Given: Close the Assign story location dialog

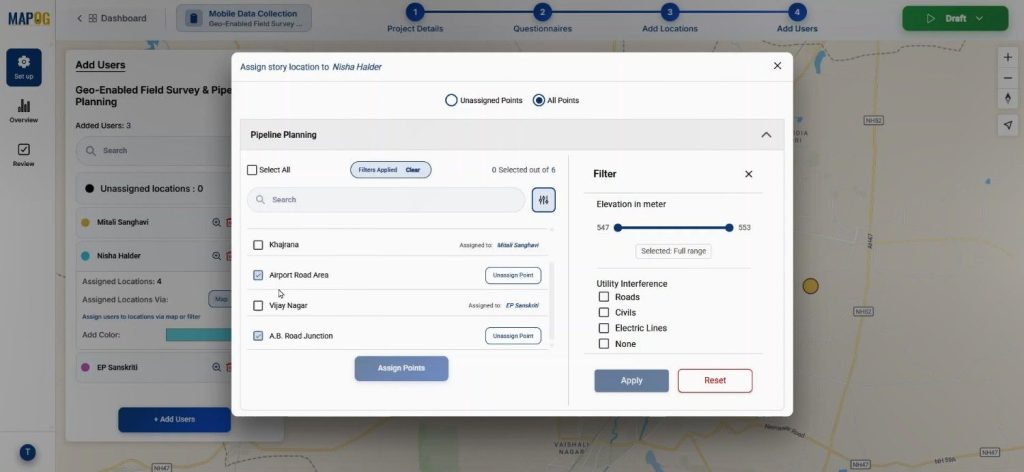Looking at the screenshot, I should pyautogui.click(x=777, y=66).
